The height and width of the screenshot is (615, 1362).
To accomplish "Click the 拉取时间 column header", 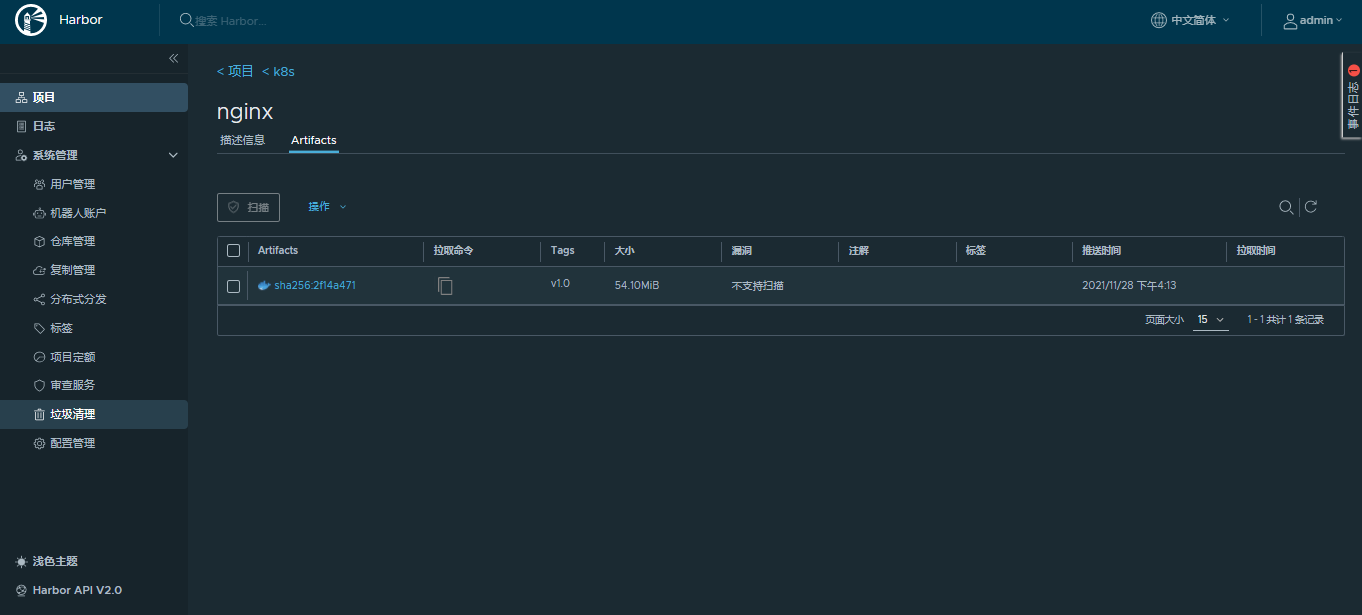I will coord(1256,250).
